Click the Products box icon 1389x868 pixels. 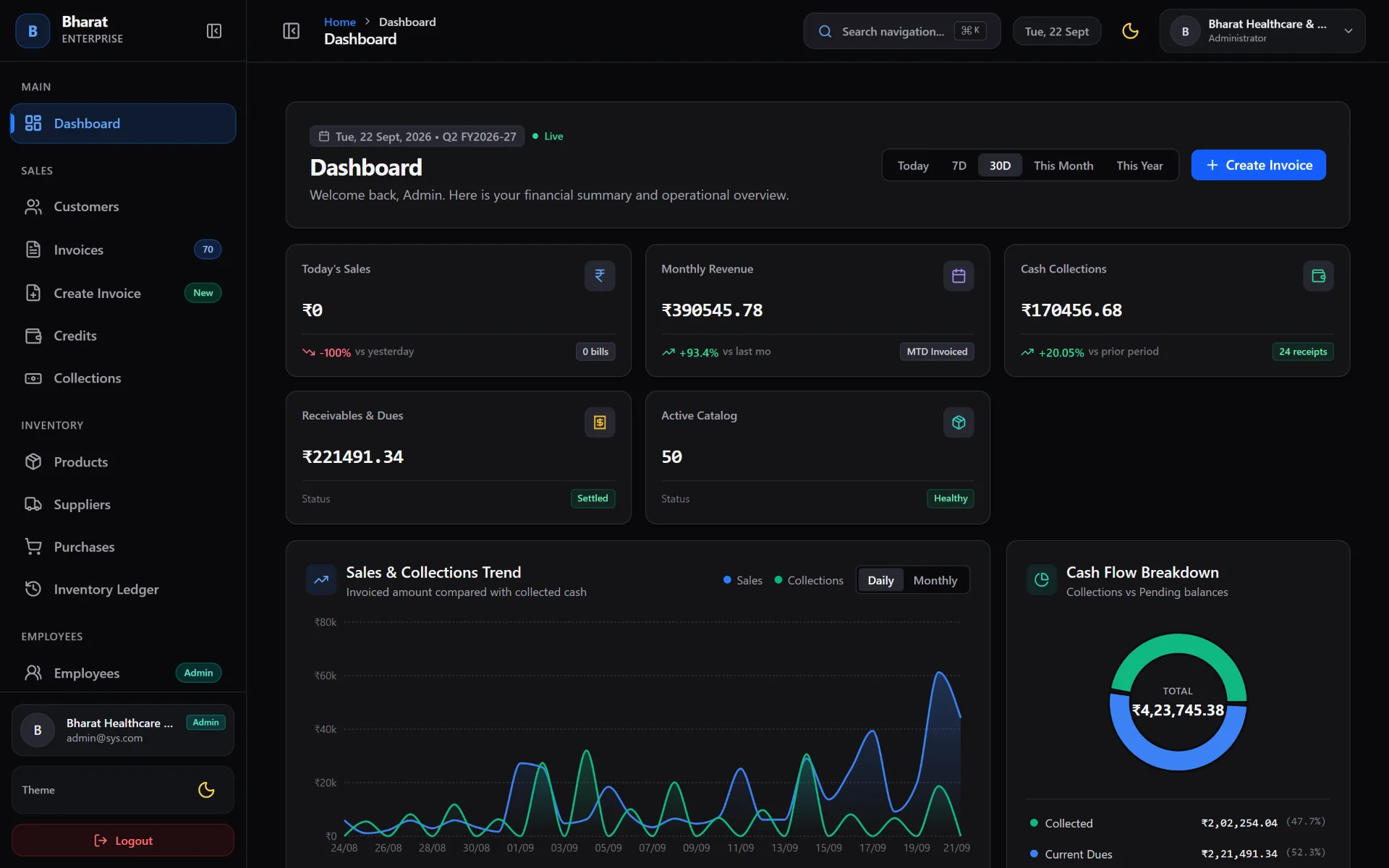33,461
